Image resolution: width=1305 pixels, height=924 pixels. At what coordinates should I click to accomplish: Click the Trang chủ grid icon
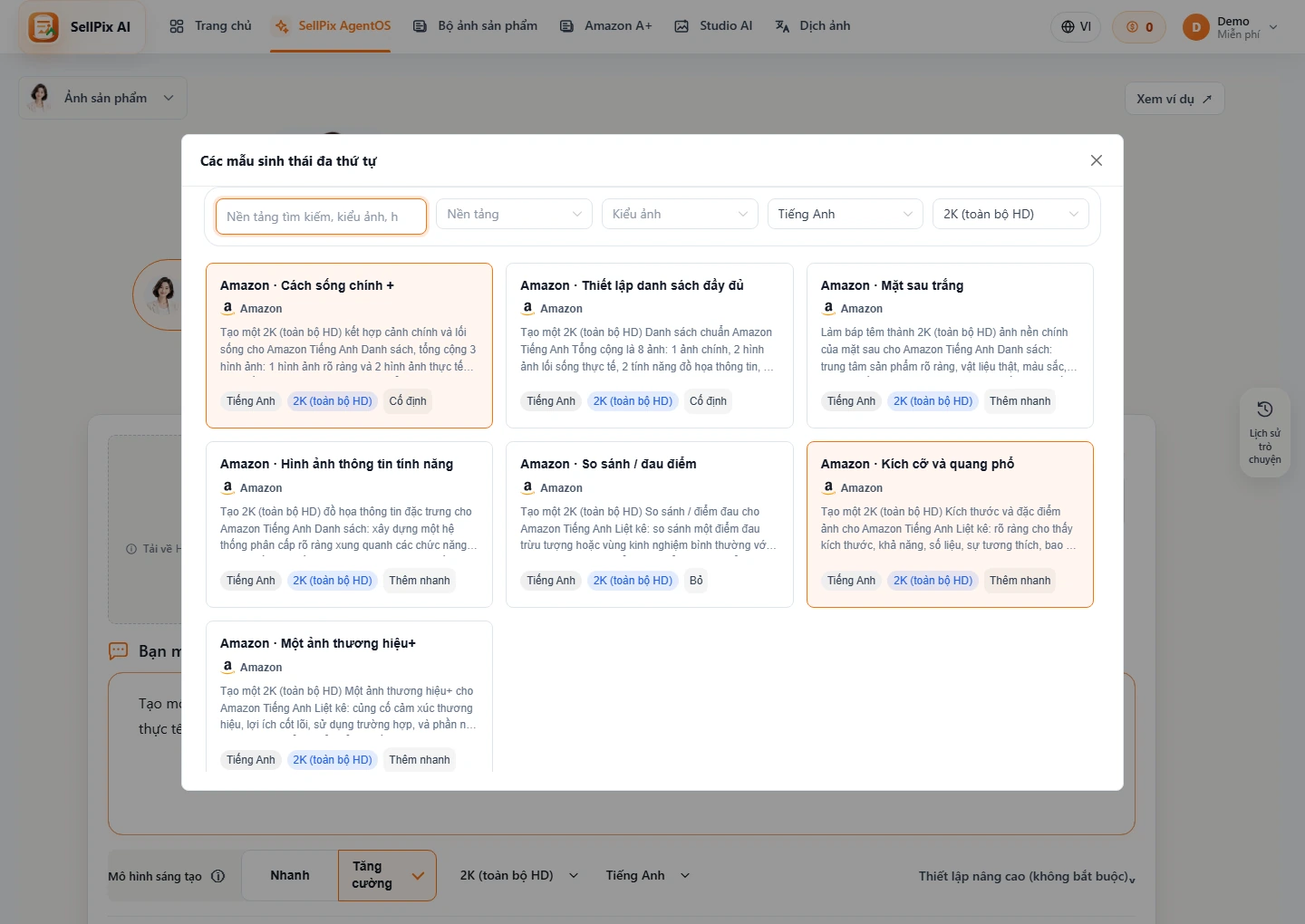point(177,26)
